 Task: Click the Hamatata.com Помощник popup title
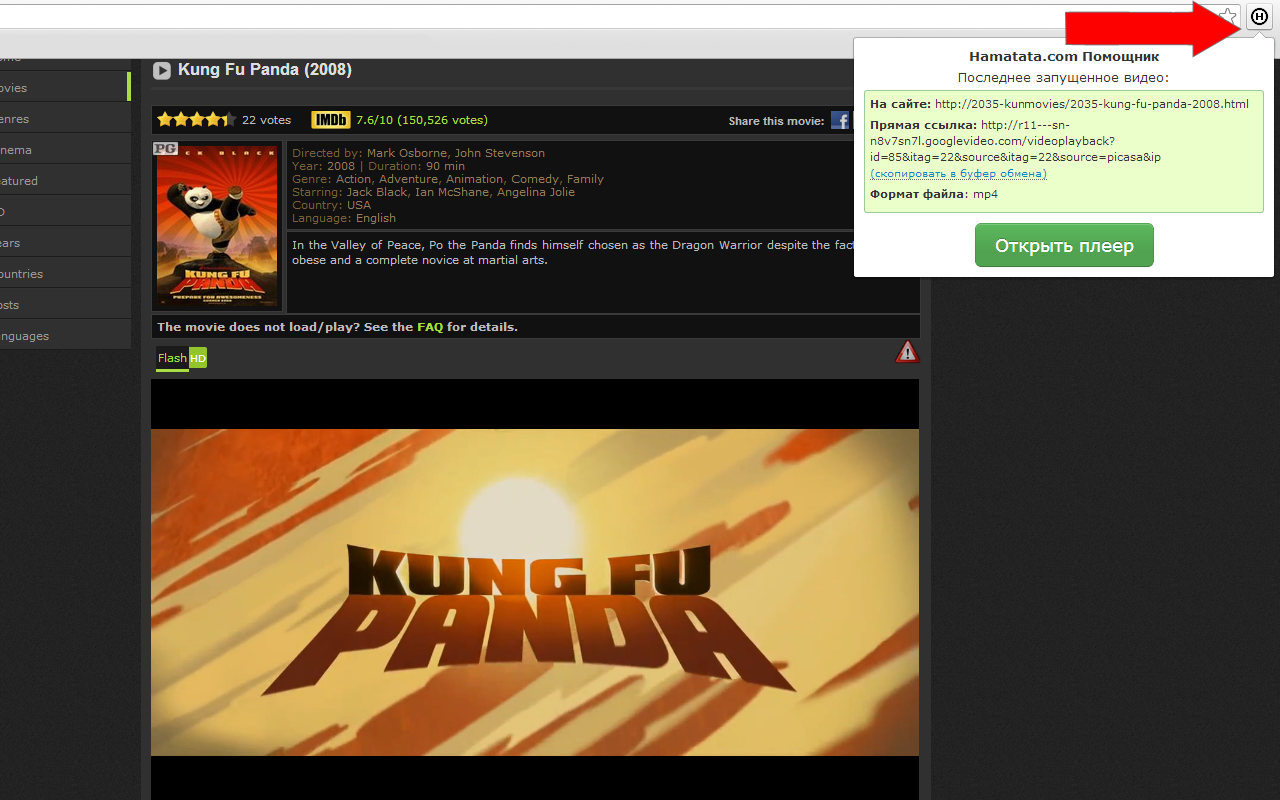coord(1064,57)
